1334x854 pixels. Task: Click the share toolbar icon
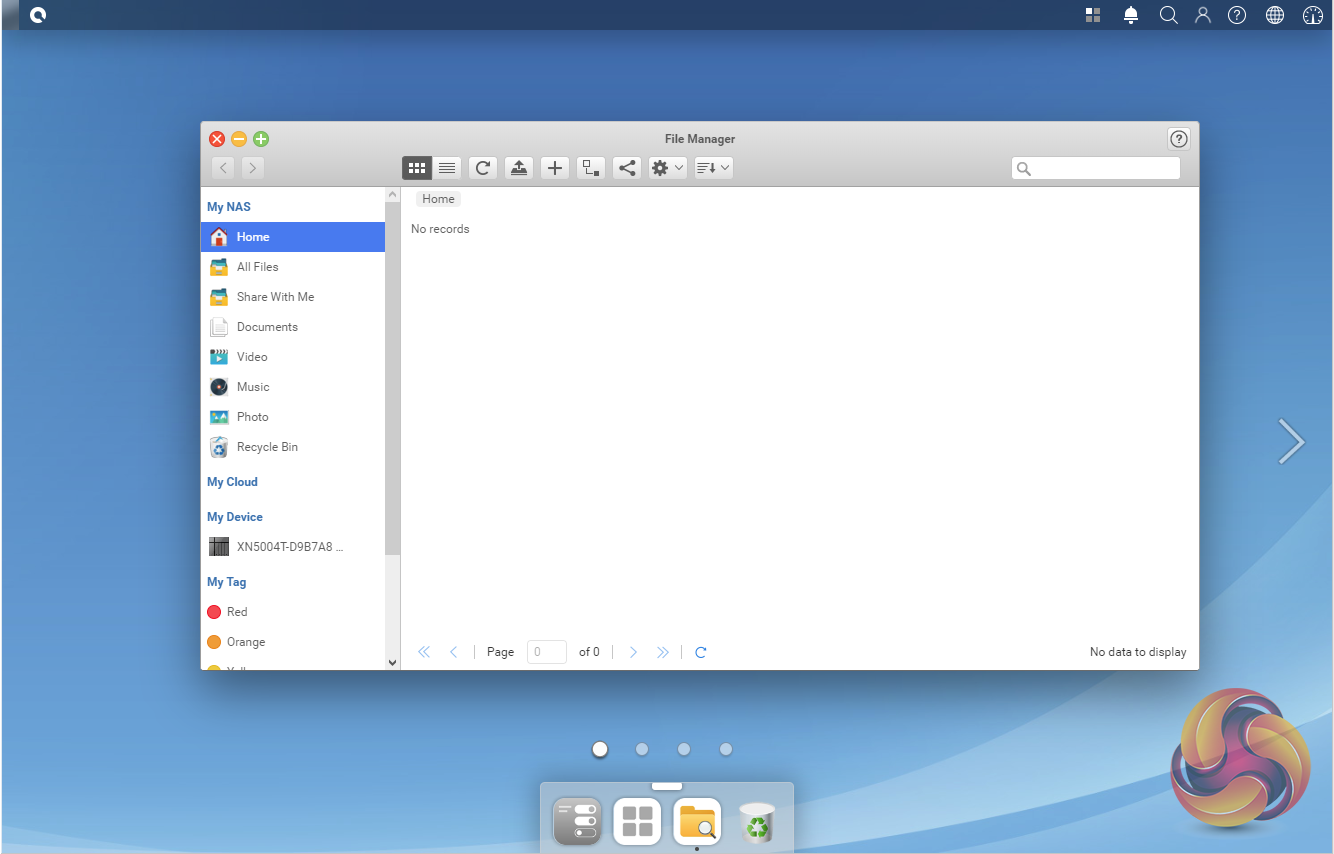click(x=627, y=168)
